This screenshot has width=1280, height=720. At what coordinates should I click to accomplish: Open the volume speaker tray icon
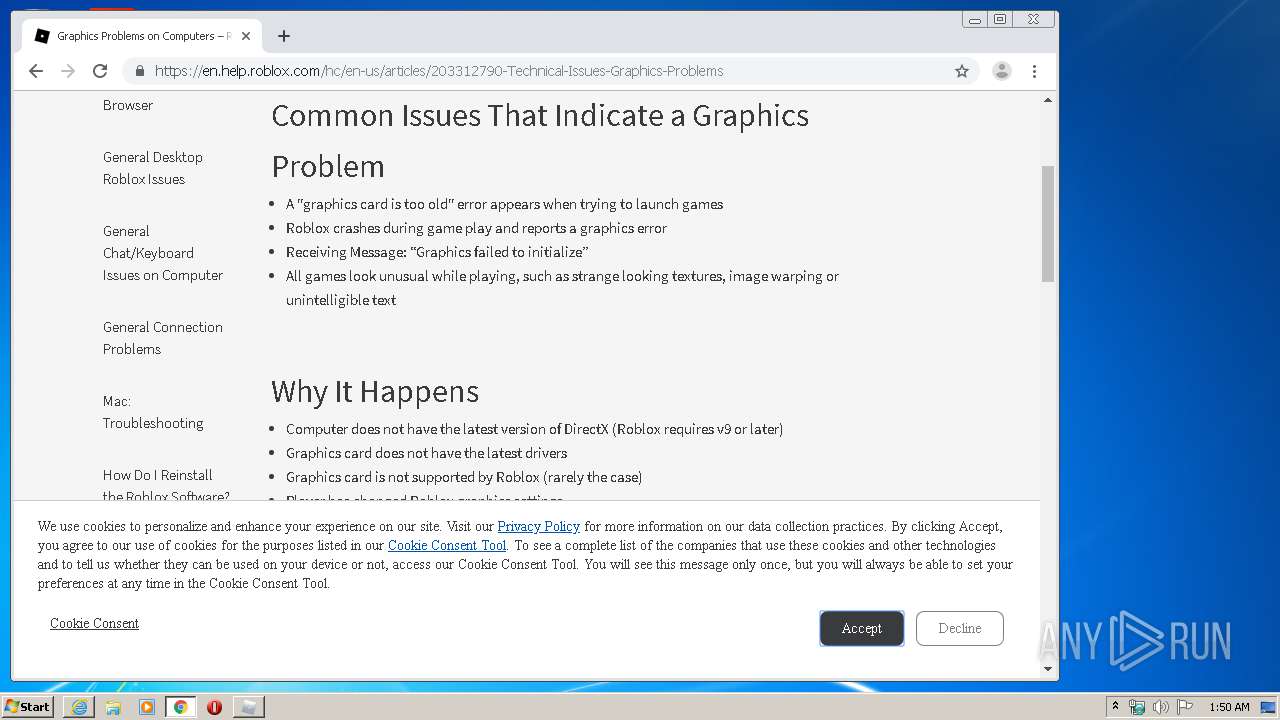point(1160,707)
